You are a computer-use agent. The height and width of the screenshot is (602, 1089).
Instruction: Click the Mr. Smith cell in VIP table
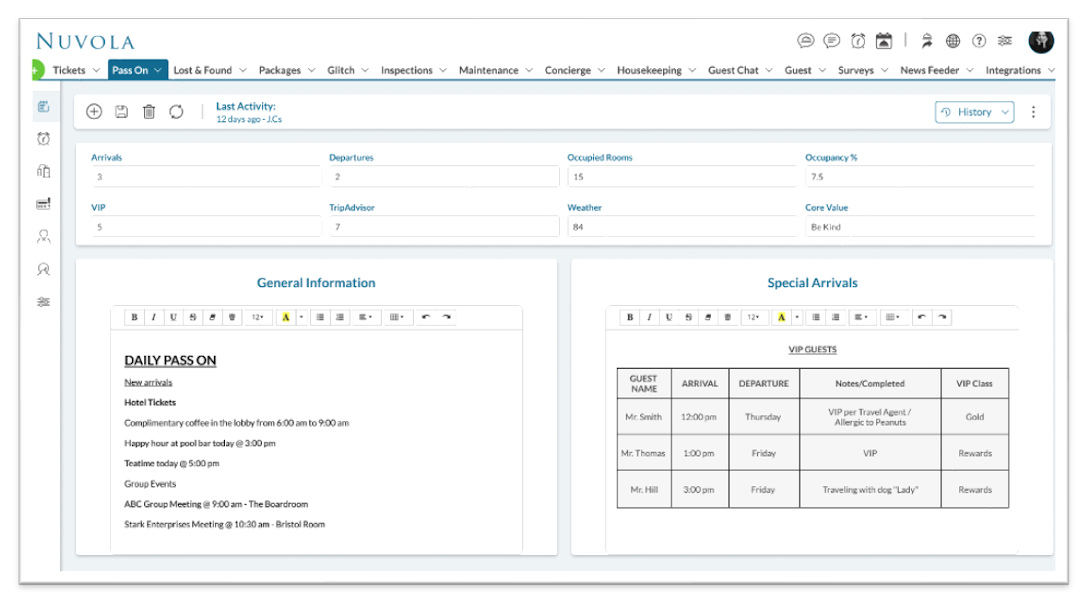644,417
